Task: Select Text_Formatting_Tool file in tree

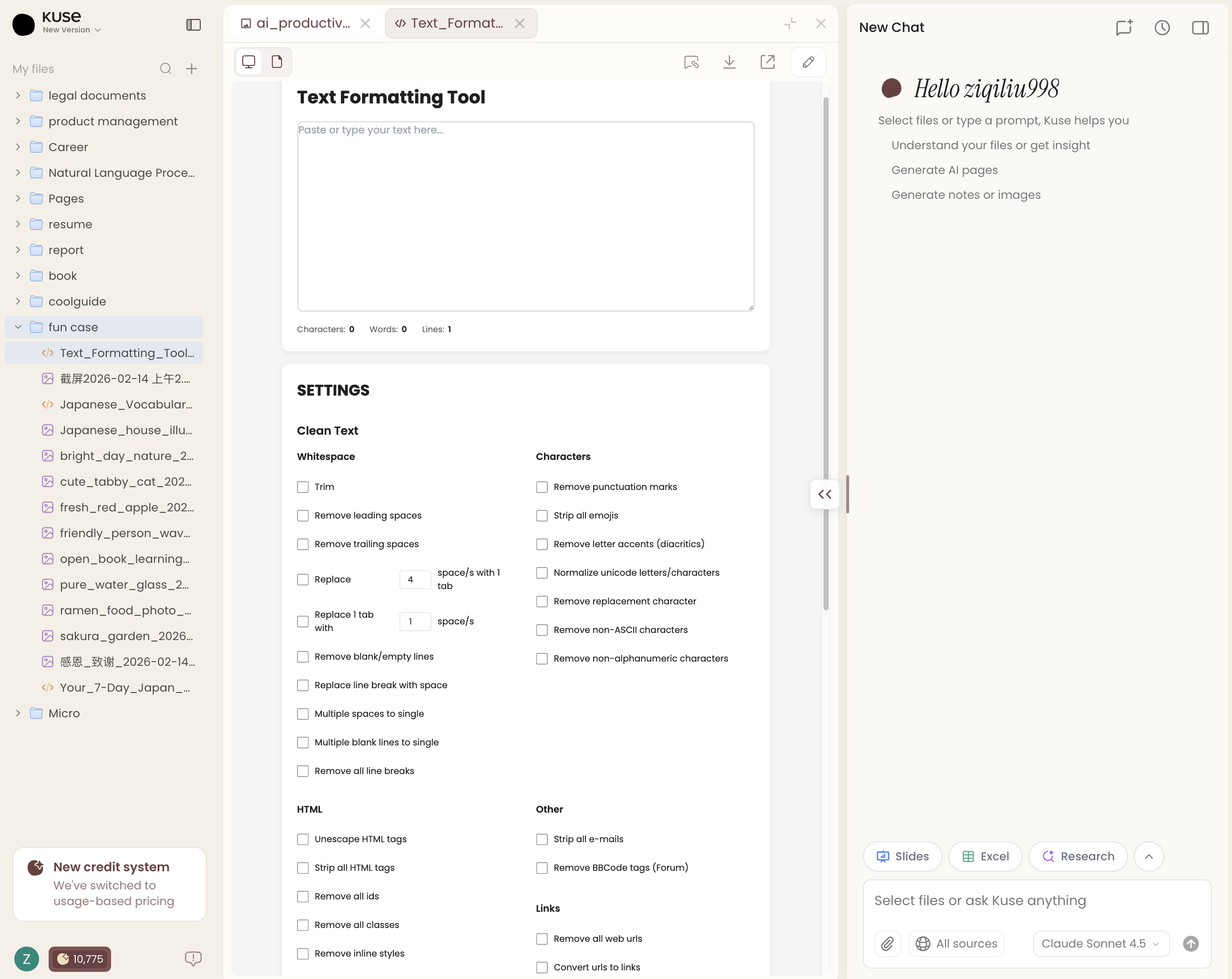Action: [104, 353]
